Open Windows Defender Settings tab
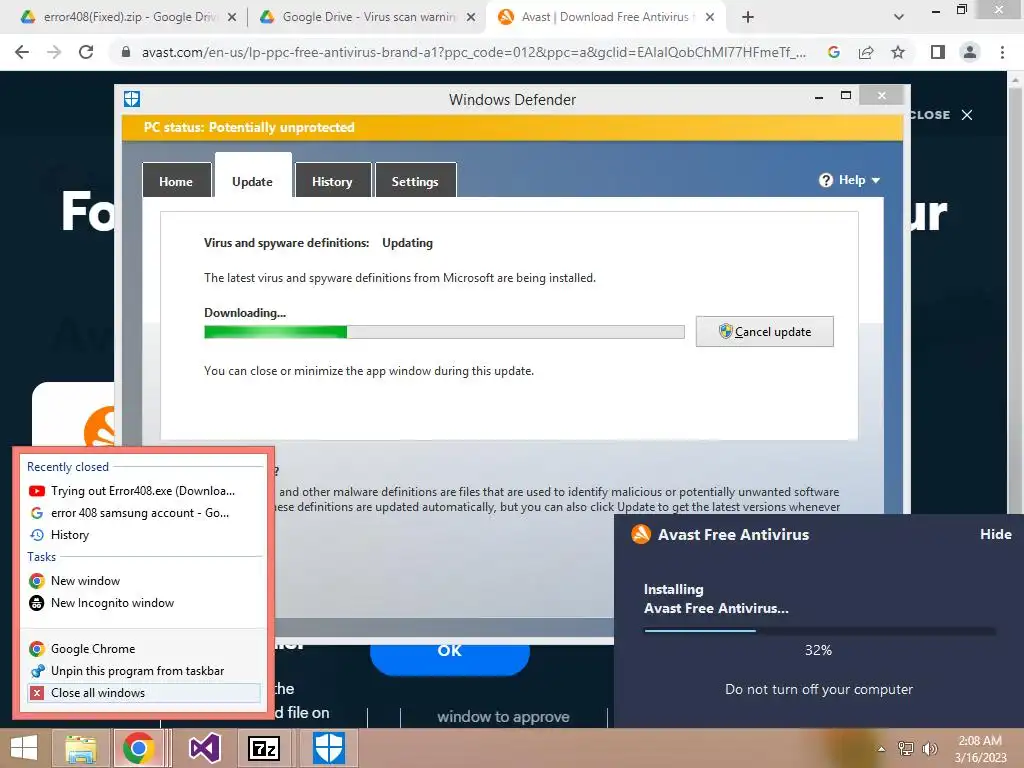This screenshot has width=1024, height=768. click(415, 181)
